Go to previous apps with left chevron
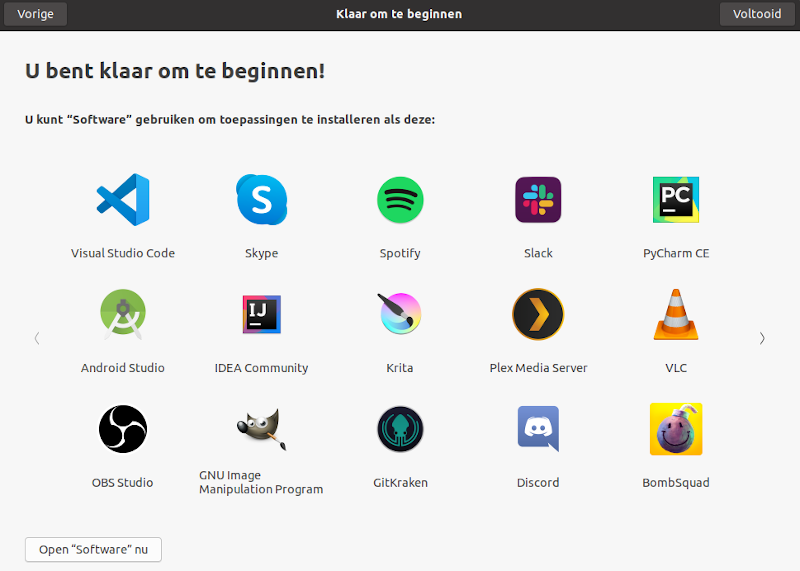The image size is (800, 571). tap(37, 338)
